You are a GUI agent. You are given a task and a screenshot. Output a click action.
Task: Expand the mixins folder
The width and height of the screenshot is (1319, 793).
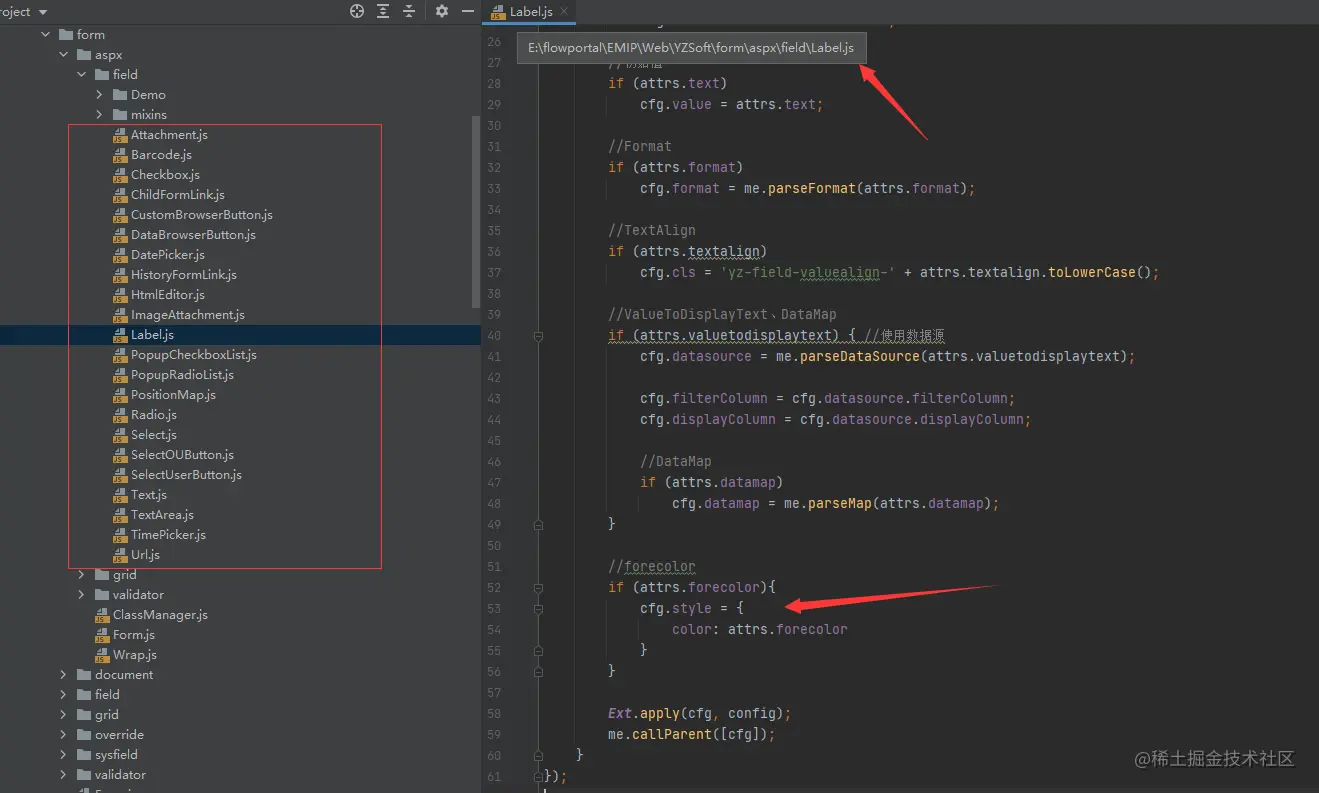(x=100, y=115)
